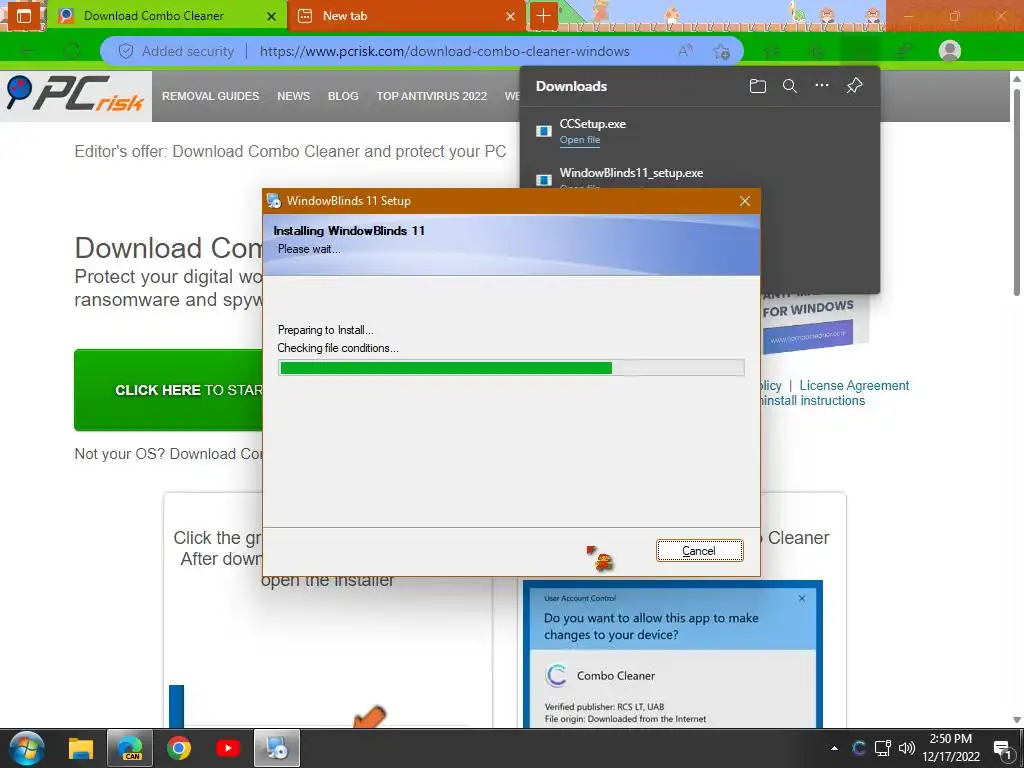The image size is (1024, 768).
Task: Show hidden system tray icons
Action: [834, 748]
